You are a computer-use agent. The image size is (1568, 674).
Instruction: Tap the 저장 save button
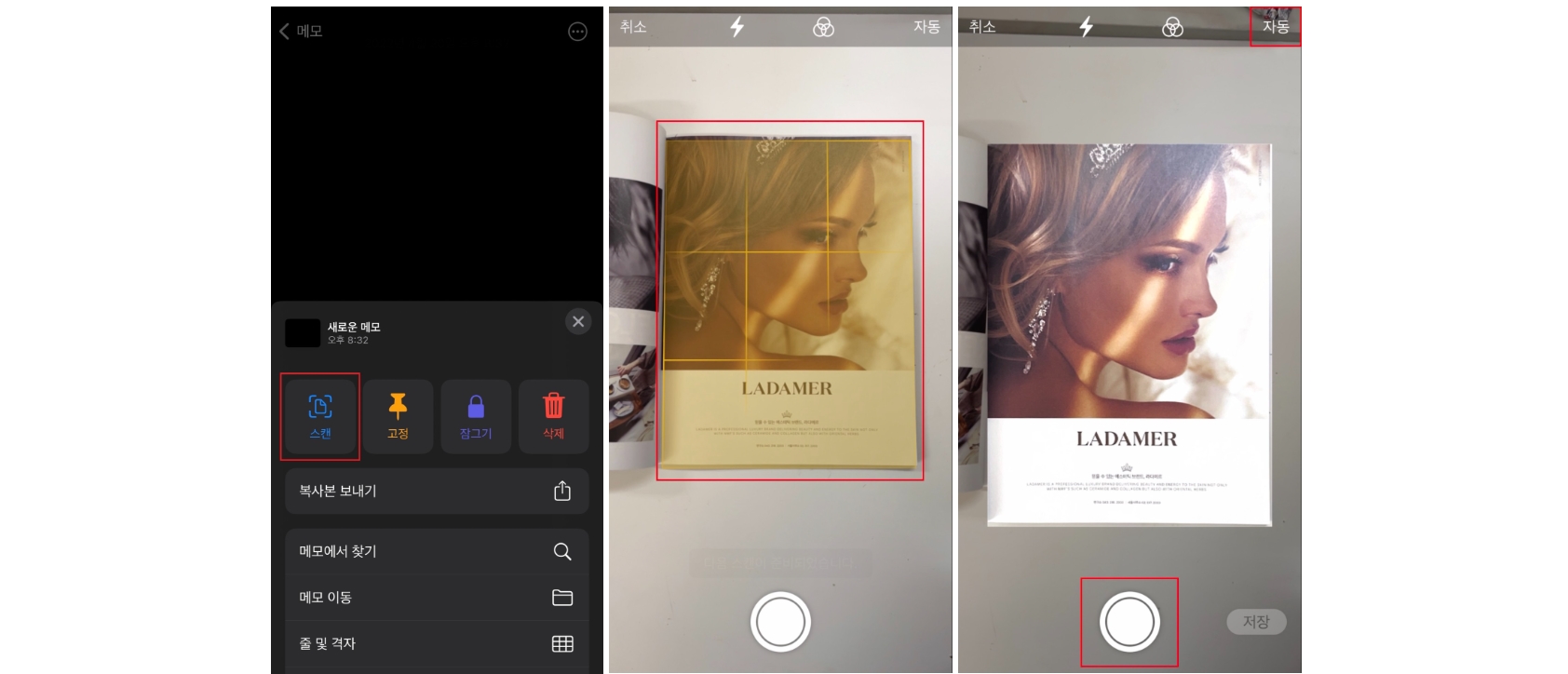tap(1256, 622)
